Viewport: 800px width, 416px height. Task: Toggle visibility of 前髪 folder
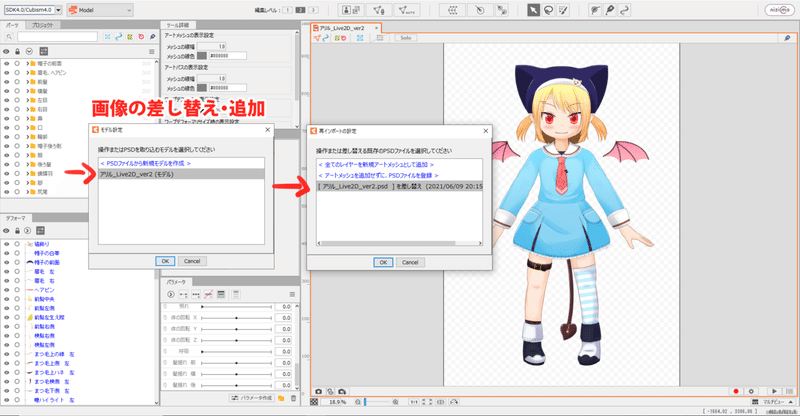tap(7, 82)
